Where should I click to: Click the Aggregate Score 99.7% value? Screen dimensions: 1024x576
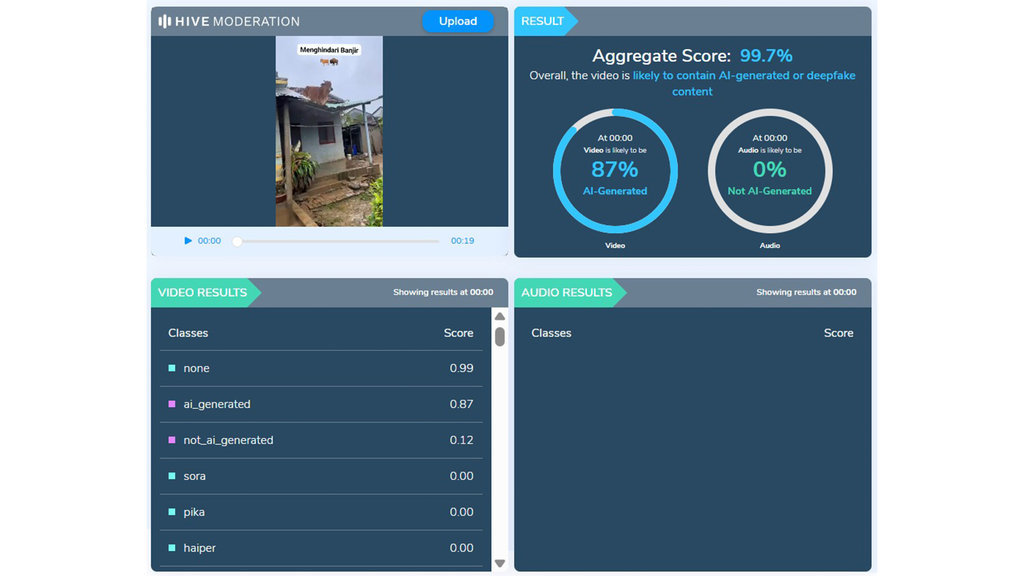(x=766, y=56)
